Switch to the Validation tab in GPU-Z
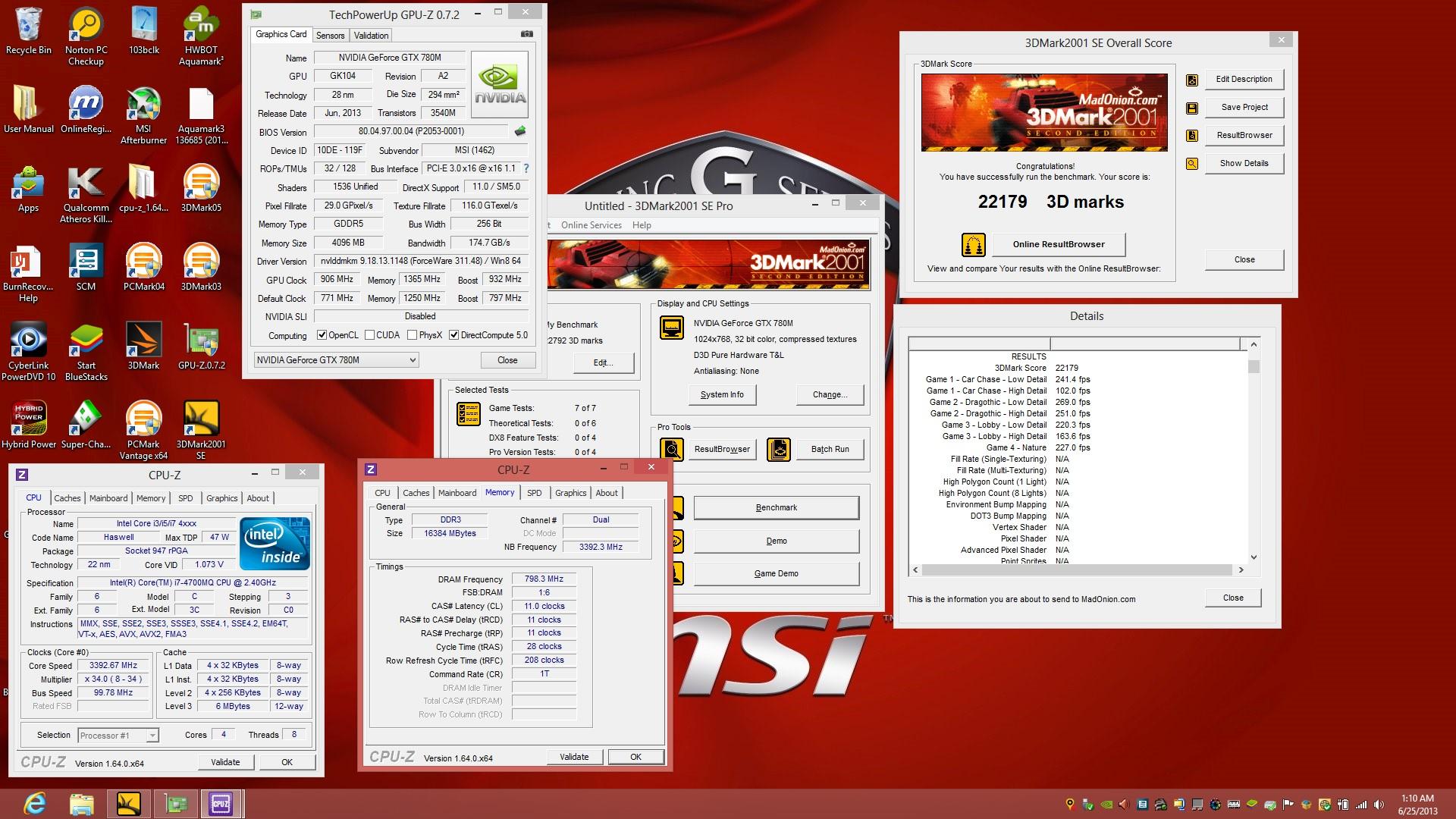The width and height of the screenshot is (1456, 819). [371, 36]
